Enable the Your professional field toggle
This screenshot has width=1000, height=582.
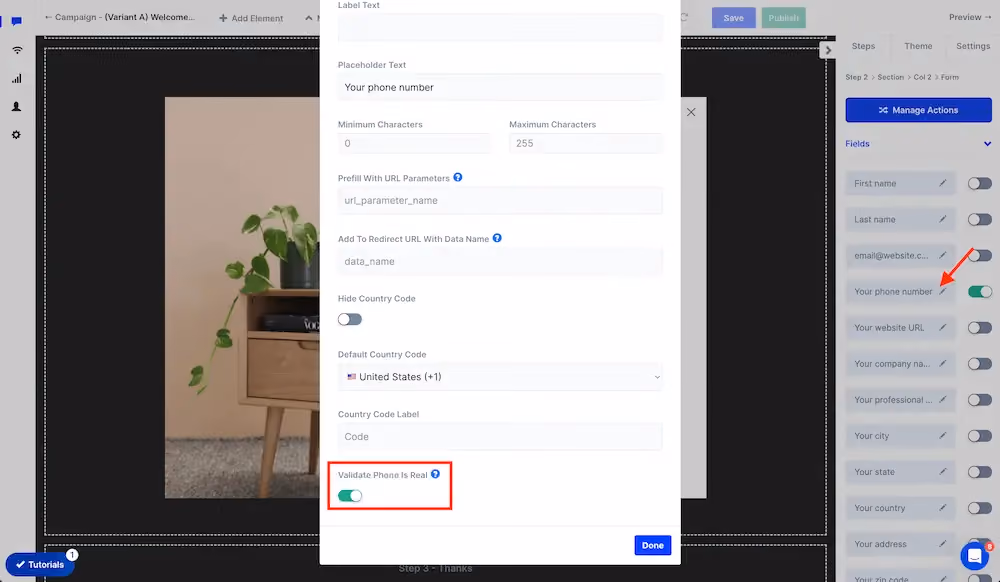click(x=980, y=400)
